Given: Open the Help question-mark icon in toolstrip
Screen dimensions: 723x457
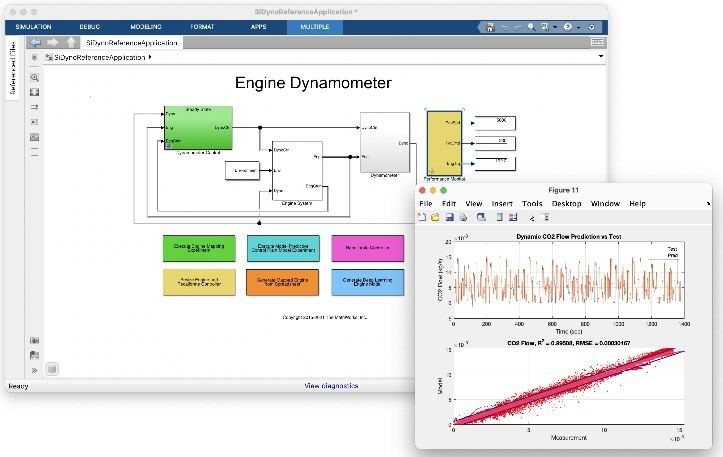Looking at the screenshot, I should point(568,27).
